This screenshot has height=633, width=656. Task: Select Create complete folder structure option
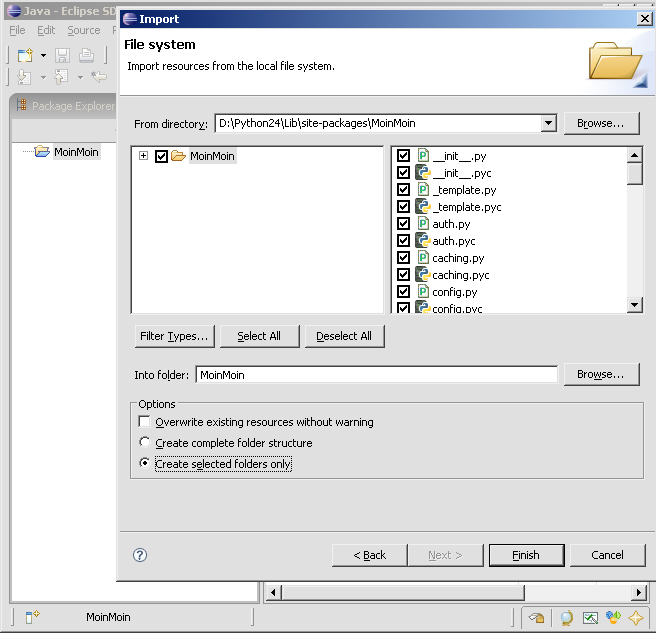click(145, 443)
